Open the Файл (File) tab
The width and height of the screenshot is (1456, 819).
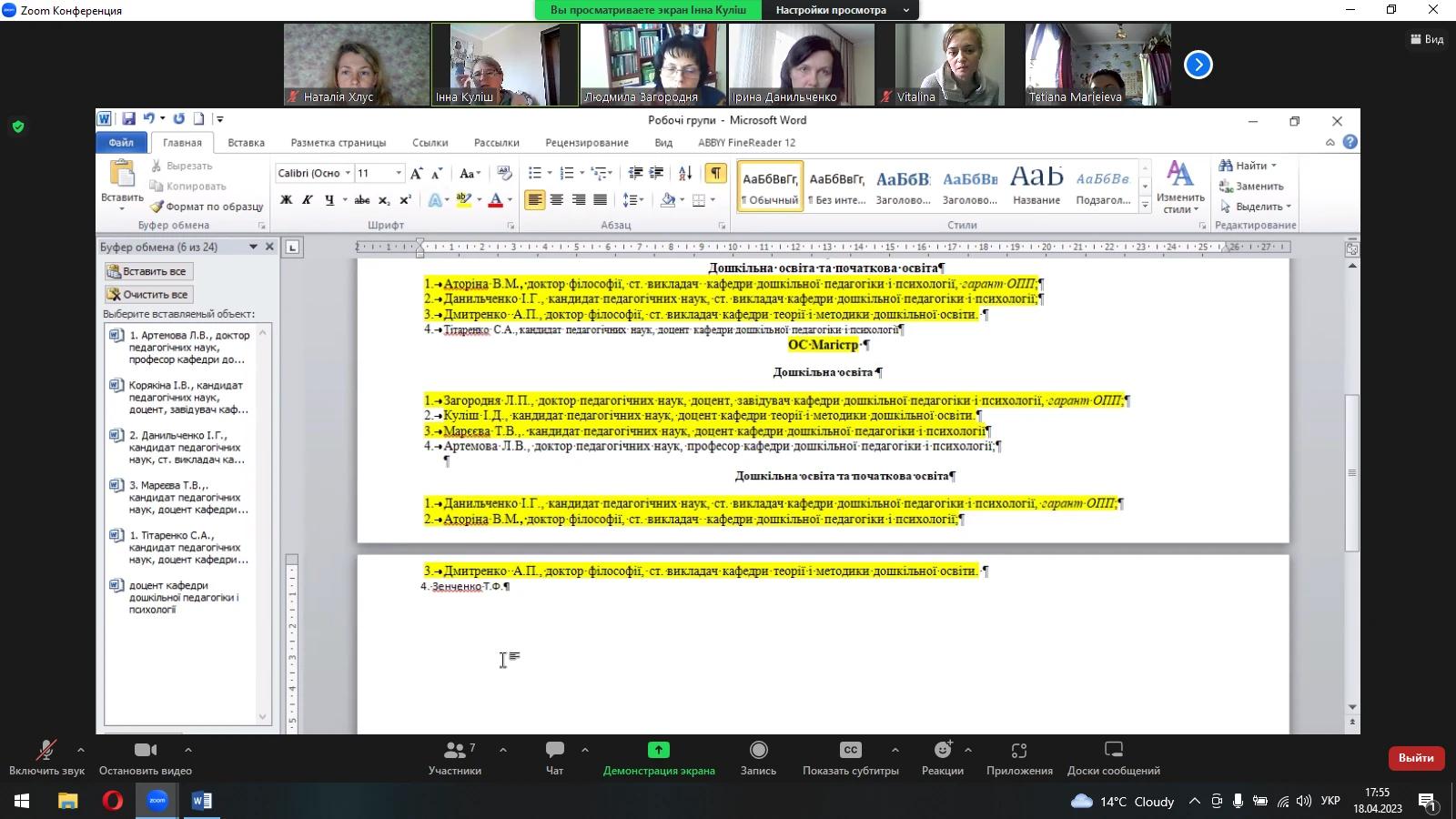click(121, 143)
